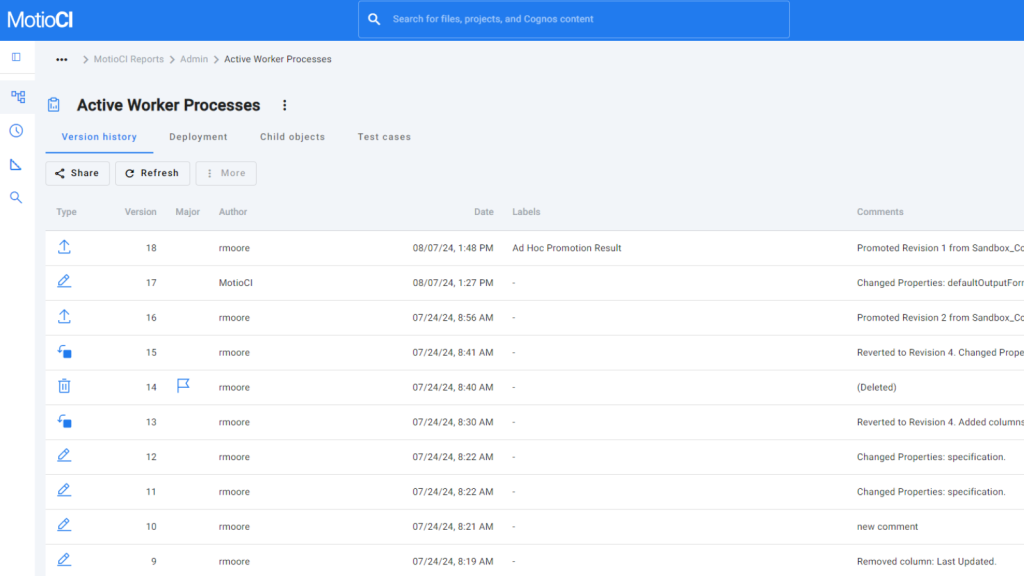Switch to the Child objects tab
The width and height of the screenshot is (1024, 576).
pyautogui.click(x=293, y=137)
